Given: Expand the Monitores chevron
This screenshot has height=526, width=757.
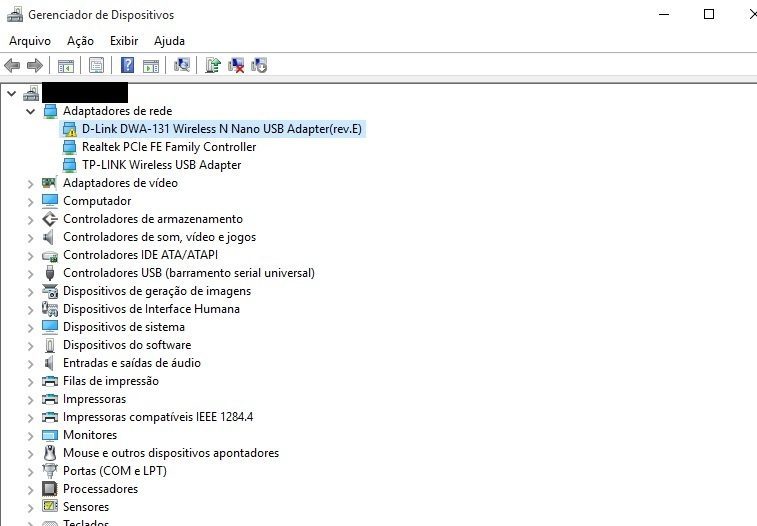Looking at the screenshot, I should tap(30, 436).
